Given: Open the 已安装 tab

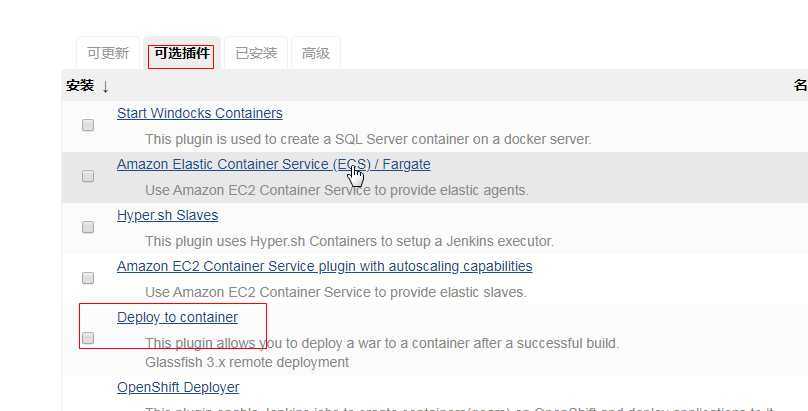Looking at the screenshot, I should [x=256, y=53].
